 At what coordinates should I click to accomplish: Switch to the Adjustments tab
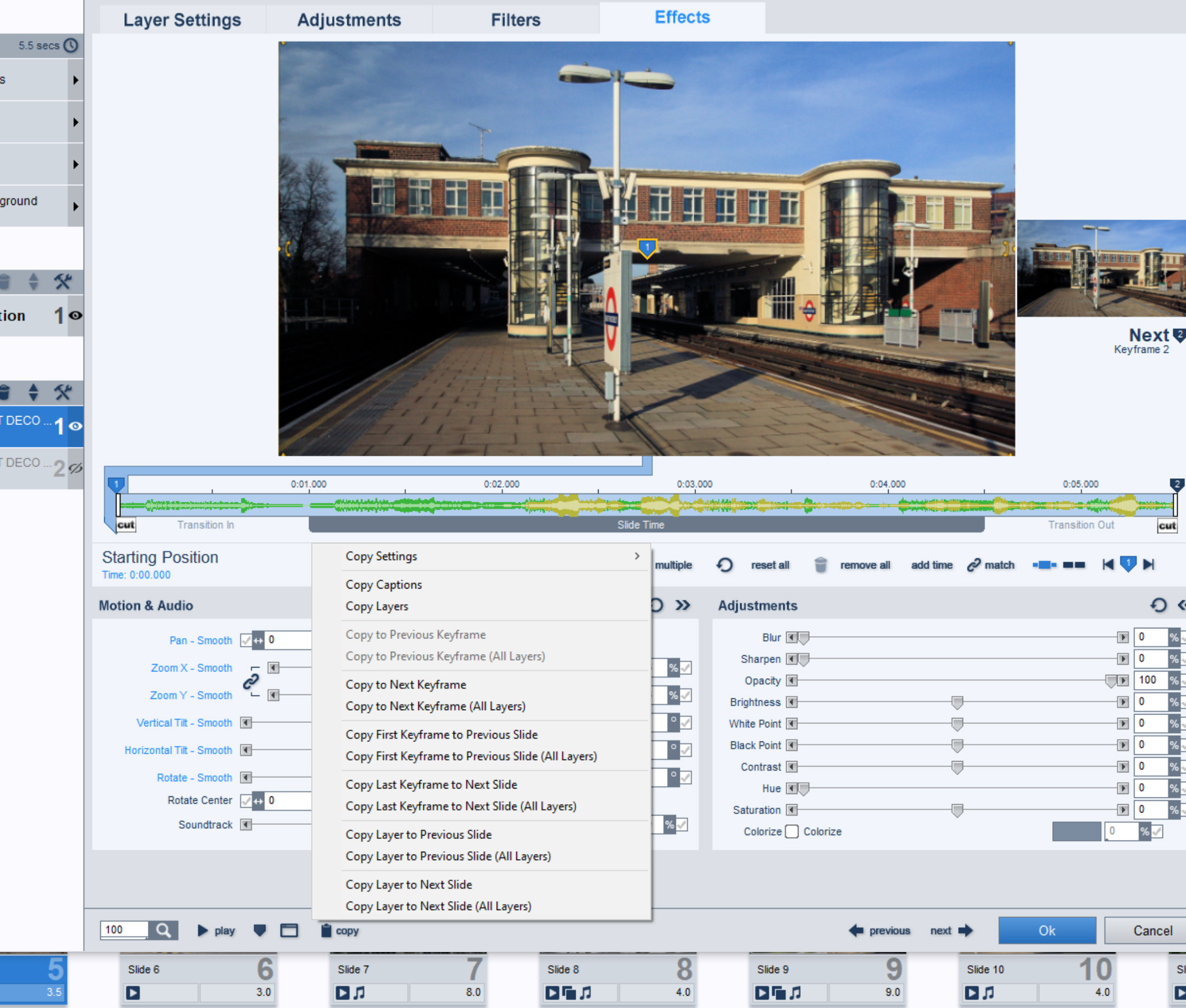(x=348, y=20)
